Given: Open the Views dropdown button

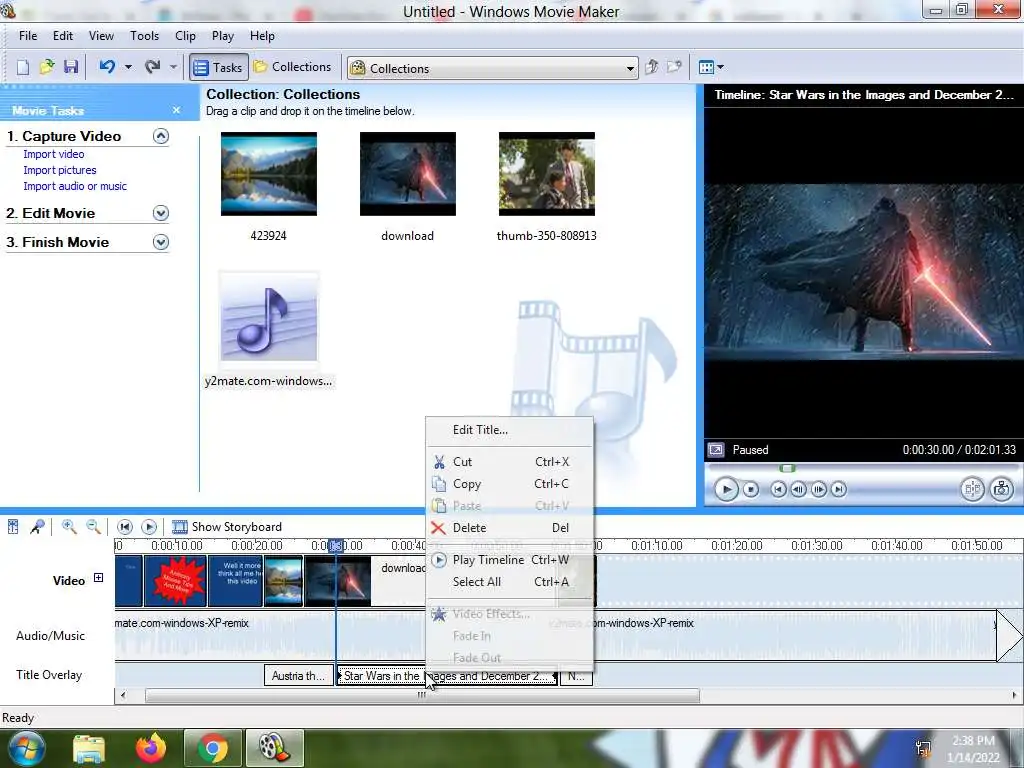Looking at the screenshot, I should tap(711, 67).
